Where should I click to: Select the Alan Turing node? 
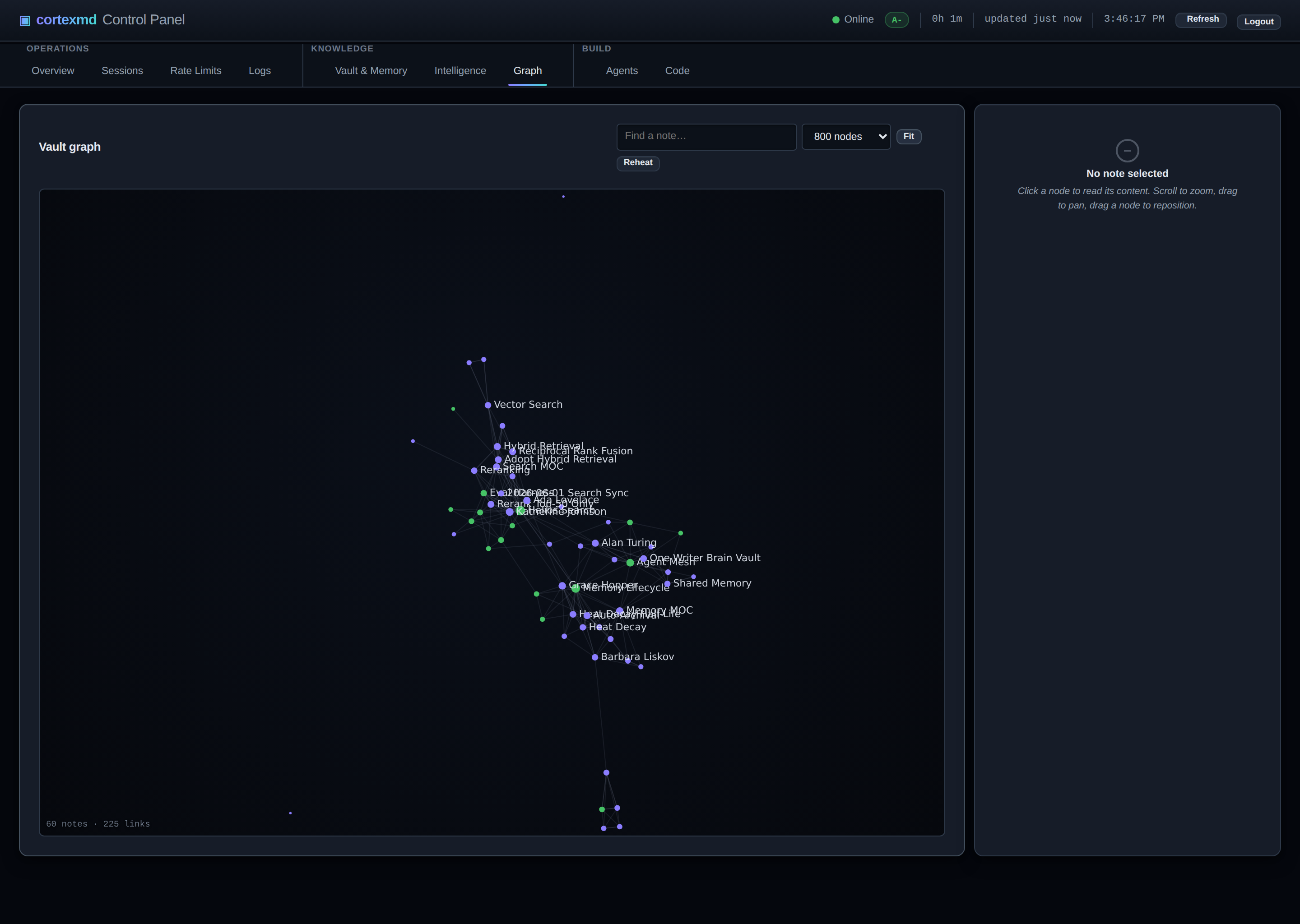pyautogui.click(x=595, y=543)
